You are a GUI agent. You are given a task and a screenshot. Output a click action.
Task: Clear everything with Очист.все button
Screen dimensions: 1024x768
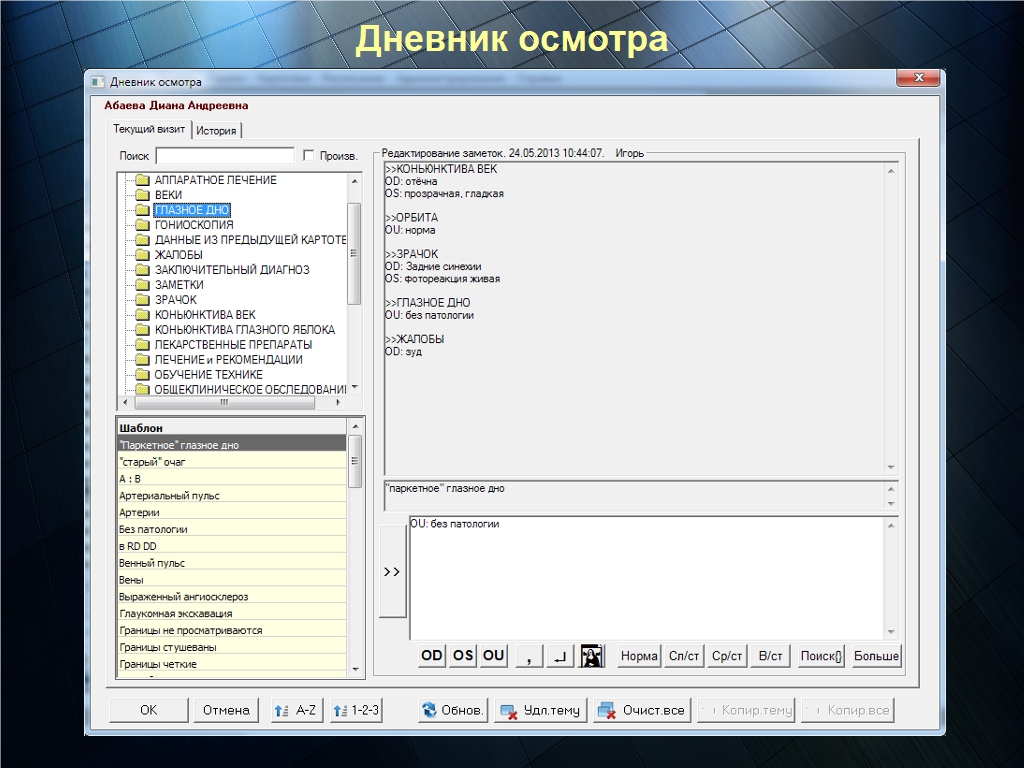click(641, 710)
